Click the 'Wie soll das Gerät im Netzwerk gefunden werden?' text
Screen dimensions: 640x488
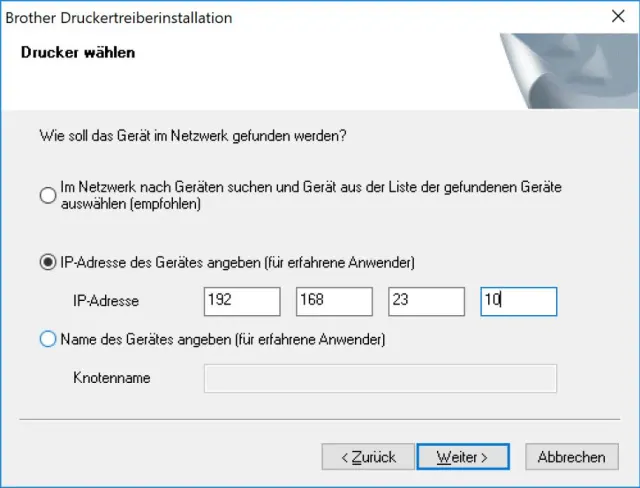click(192, 136)
